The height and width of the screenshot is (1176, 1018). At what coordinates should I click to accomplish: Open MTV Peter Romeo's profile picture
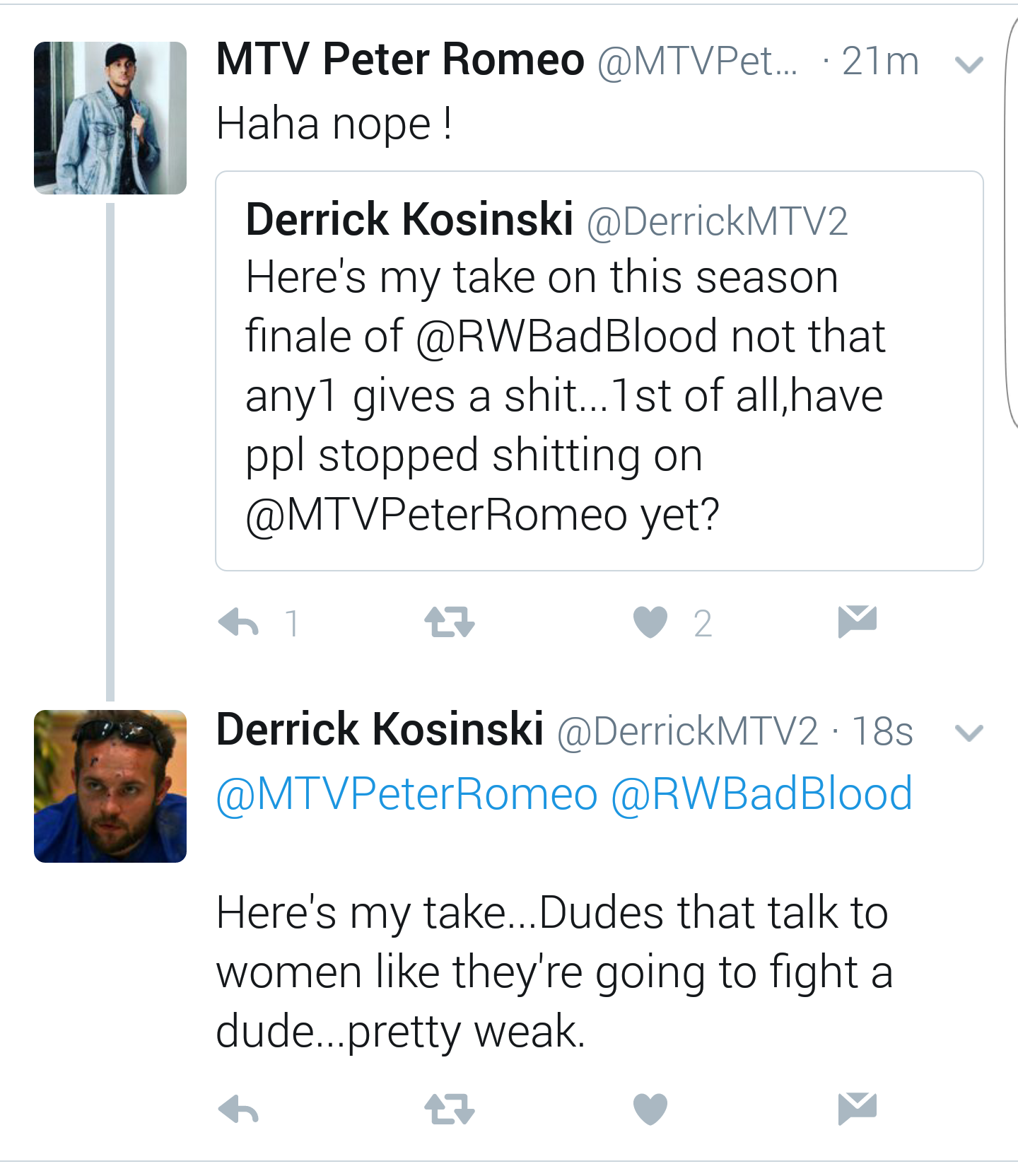[110, 118]
